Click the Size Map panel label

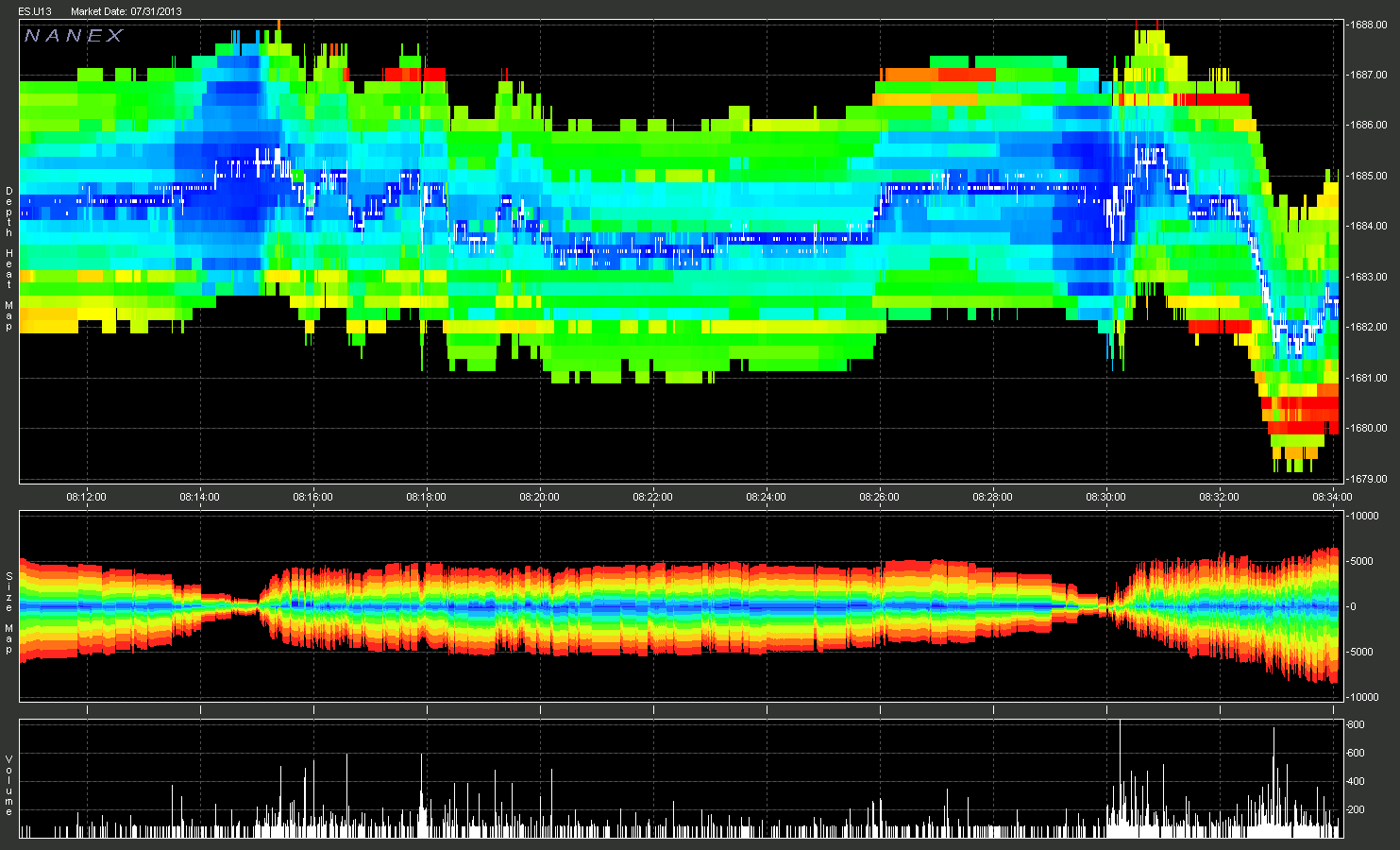(x=9, y=613)
